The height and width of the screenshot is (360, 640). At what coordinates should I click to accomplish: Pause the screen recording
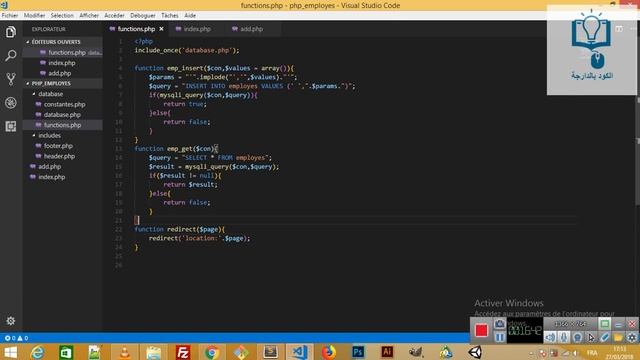[x=499, y=337]
